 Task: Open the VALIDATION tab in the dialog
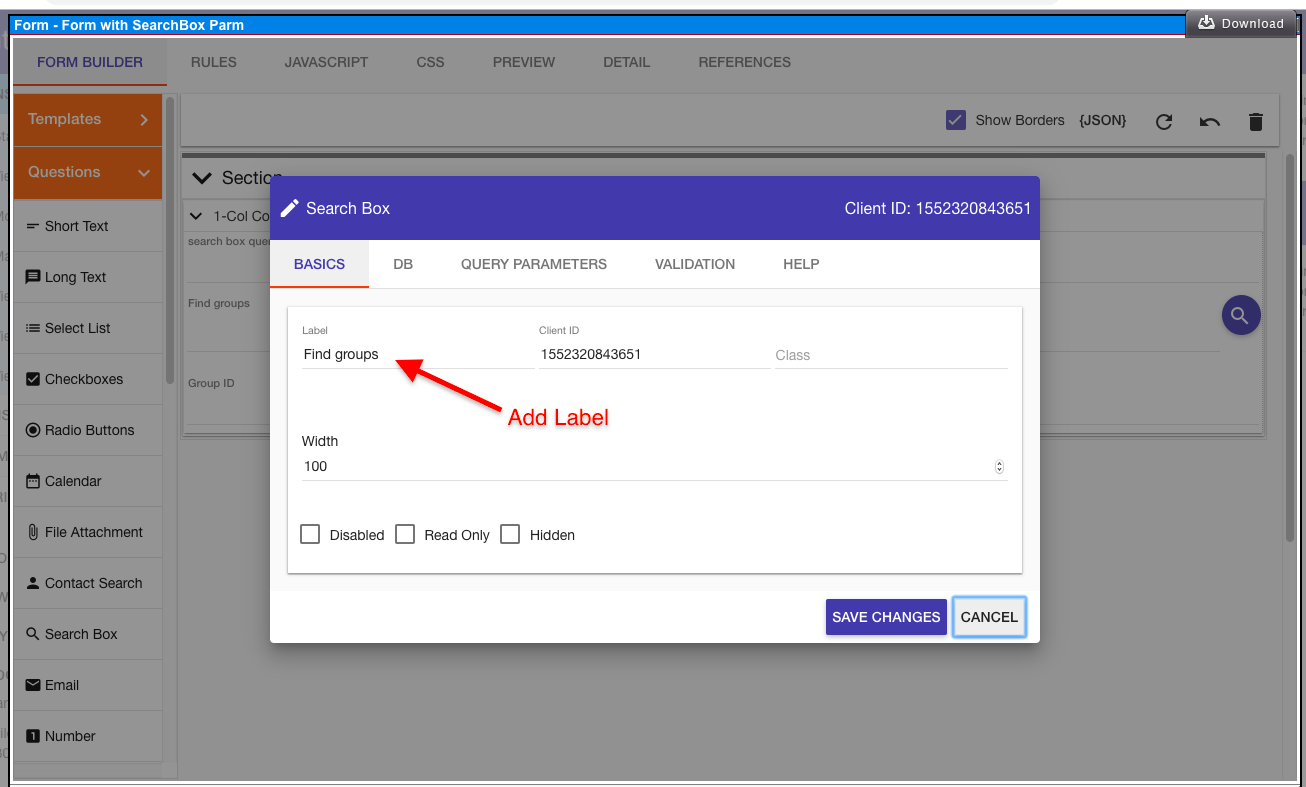click(x=694, y=263)
